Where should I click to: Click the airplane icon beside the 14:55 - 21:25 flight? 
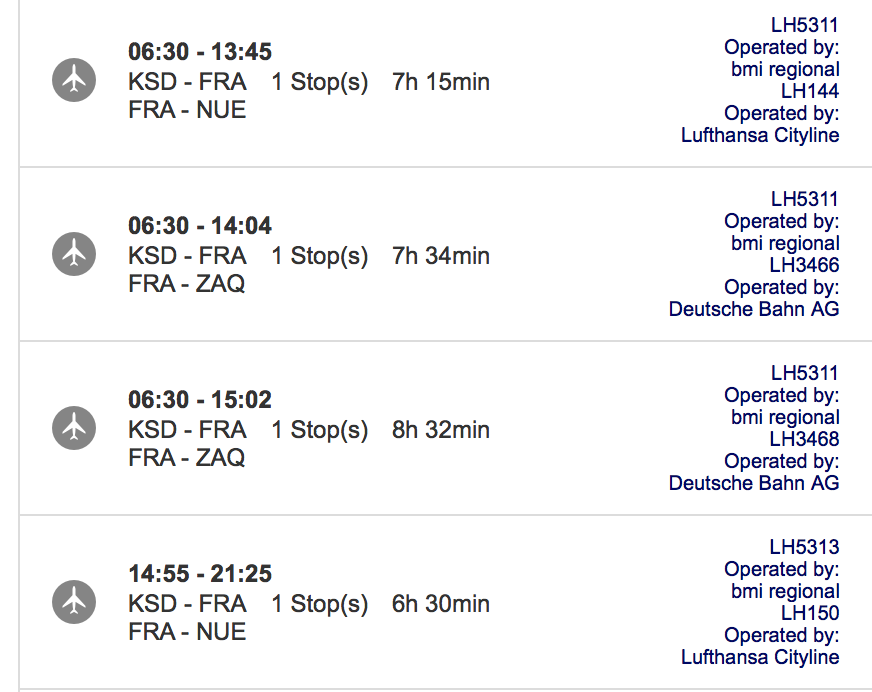[74, 603]
